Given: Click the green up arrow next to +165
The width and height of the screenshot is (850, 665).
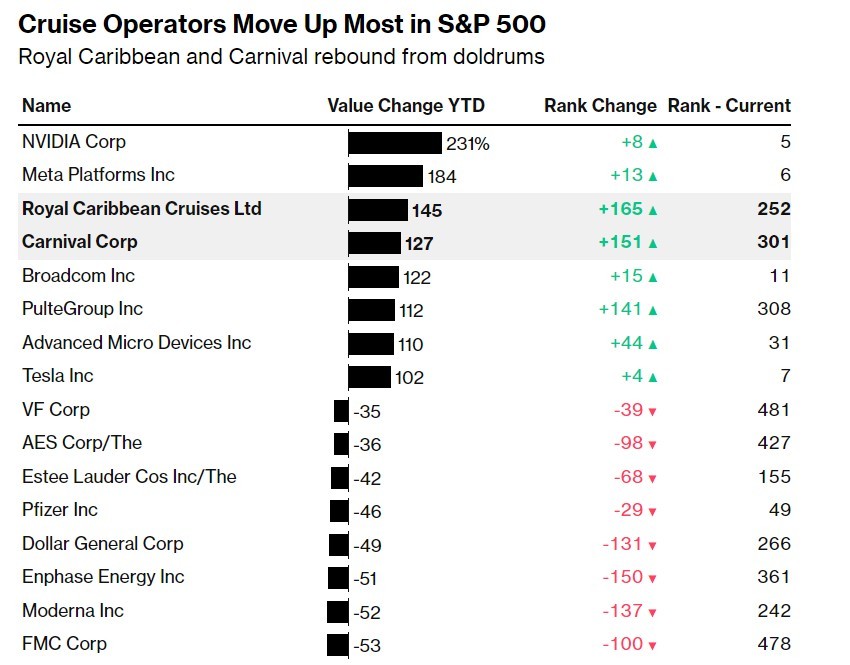Looking at the screenshot, I should click(x=653, y=210).
